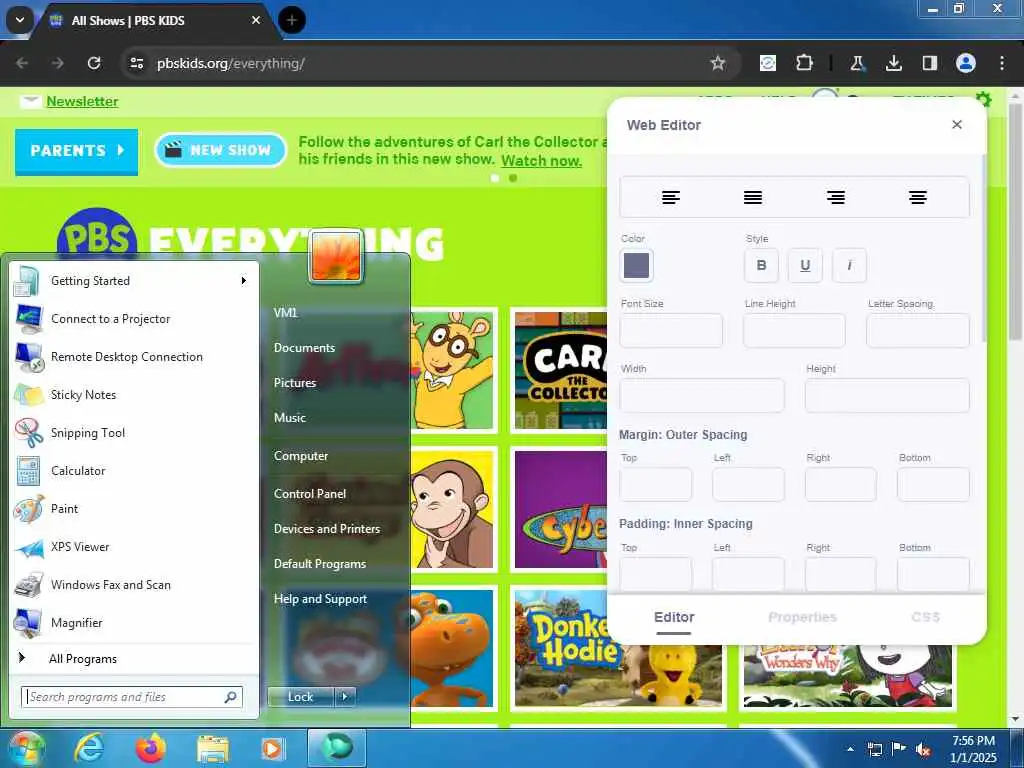Launch Calculator from Start menu
Screen dimensions: 1024x768
click(135, 471)
